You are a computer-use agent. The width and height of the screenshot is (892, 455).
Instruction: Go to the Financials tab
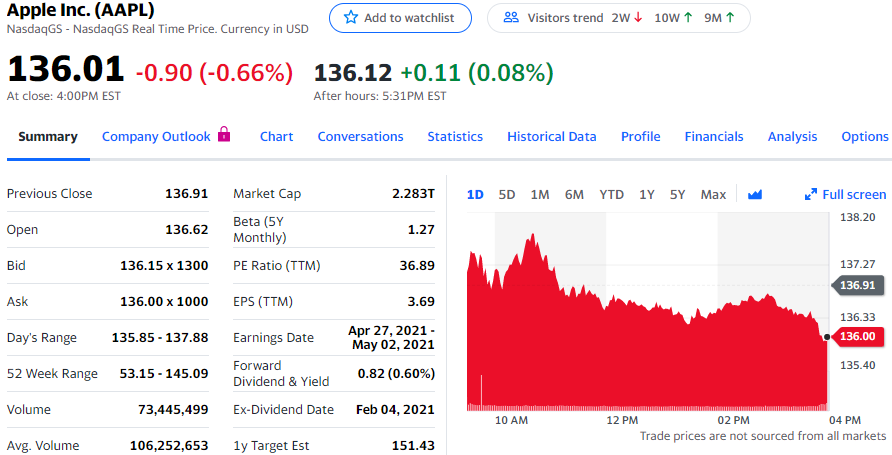pyautogui.click(x=714, y=137)
